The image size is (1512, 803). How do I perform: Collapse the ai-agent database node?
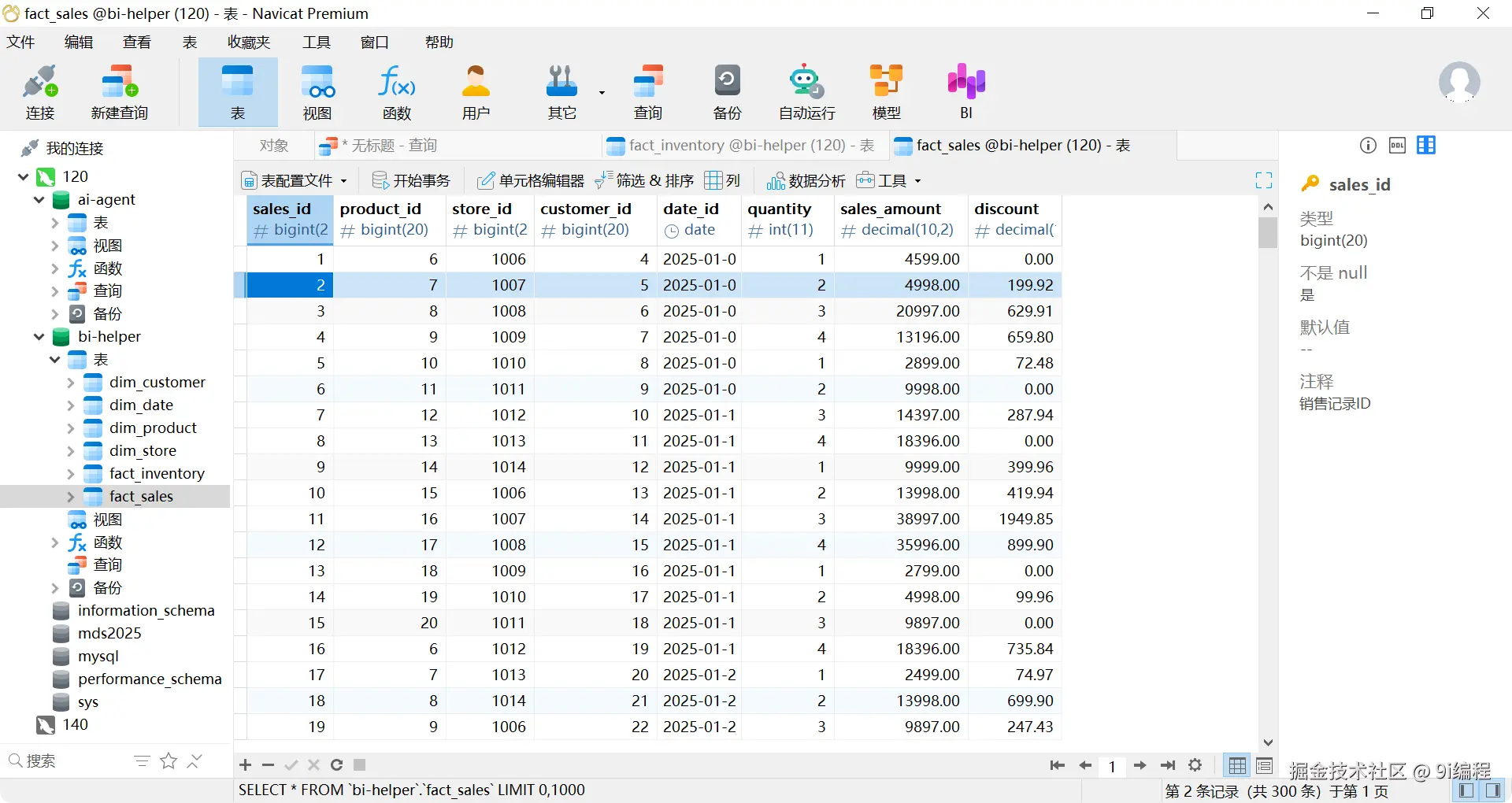click(39, 199)
